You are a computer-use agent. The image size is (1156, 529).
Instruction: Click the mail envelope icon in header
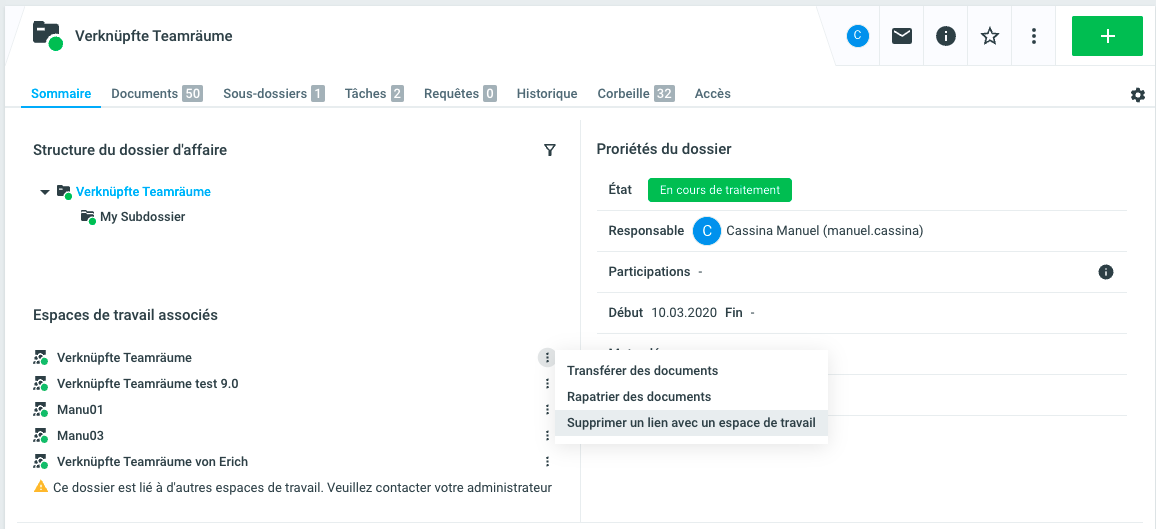902,36
